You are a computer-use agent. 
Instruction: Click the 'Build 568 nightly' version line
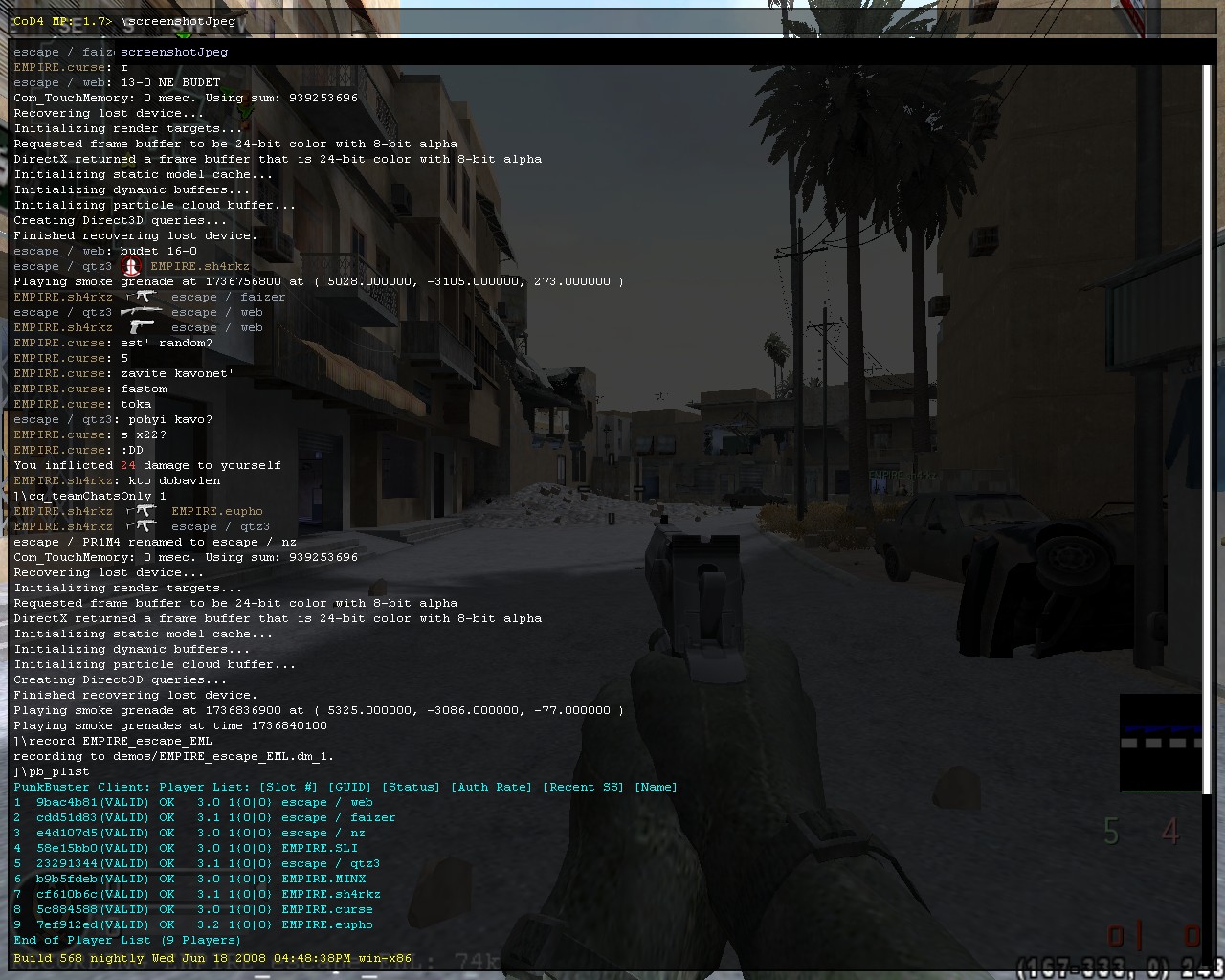click(x=212, y=958)
